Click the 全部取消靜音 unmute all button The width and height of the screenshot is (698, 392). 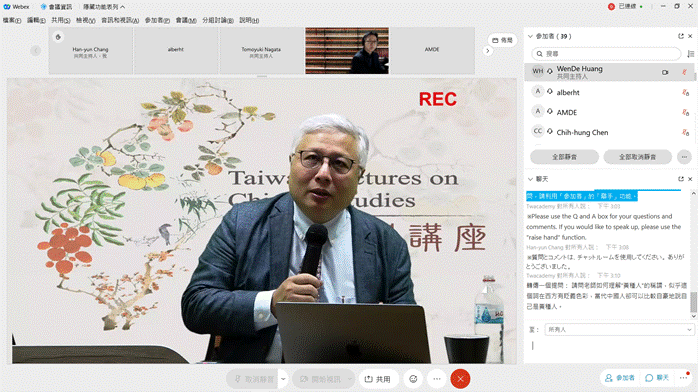pos(637,157)
